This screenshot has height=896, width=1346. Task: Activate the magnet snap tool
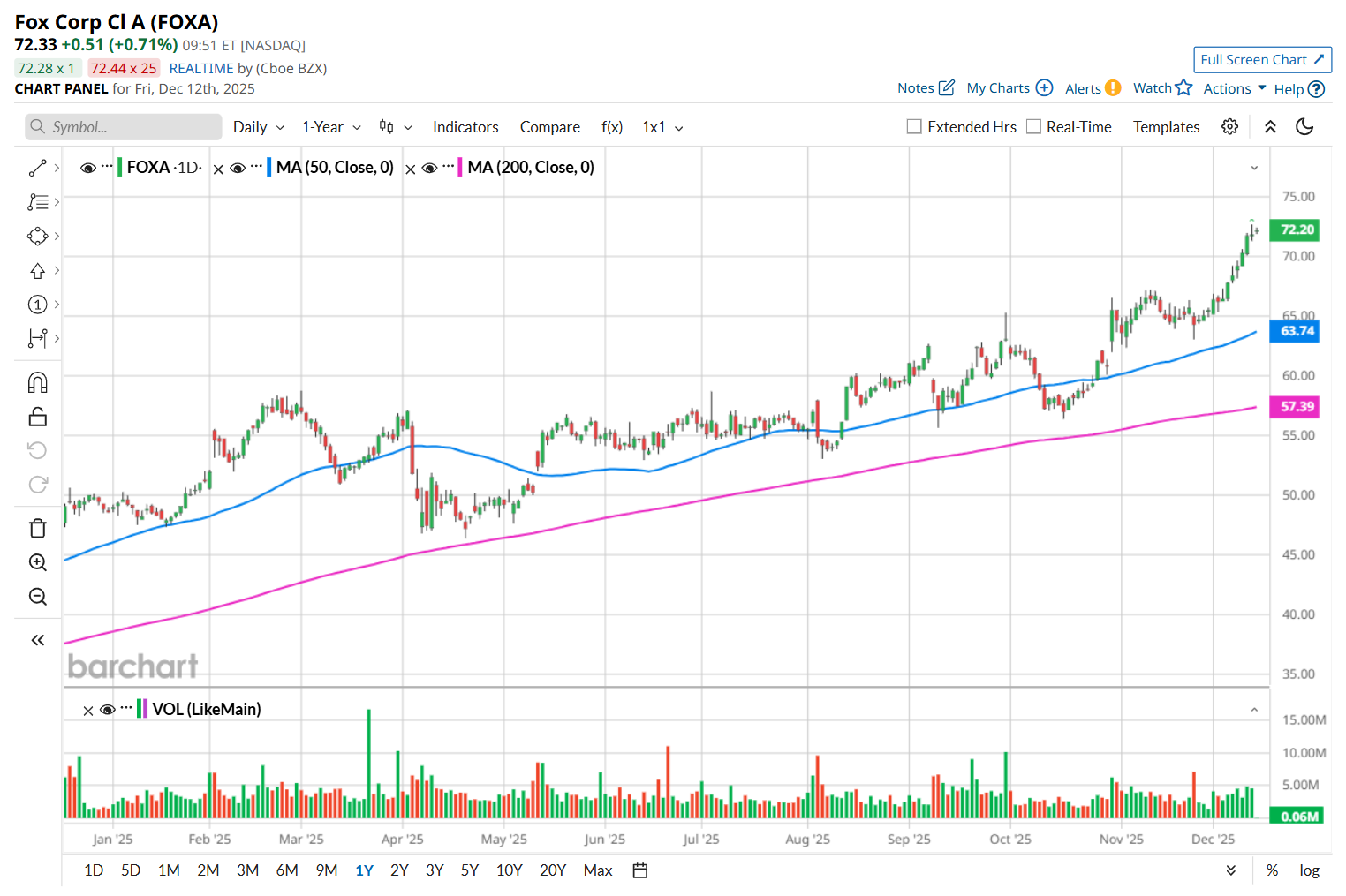[x=37, y=382]
